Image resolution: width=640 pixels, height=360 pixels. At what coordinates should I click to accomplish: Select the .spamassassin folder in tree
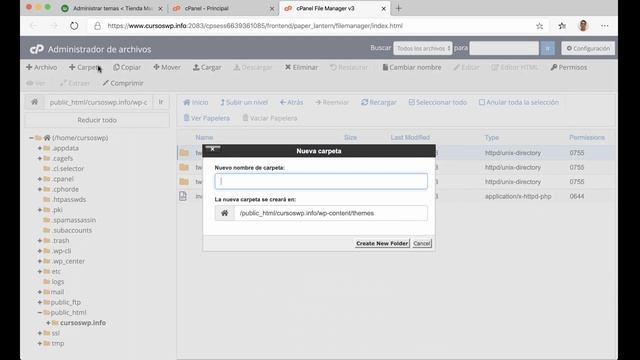pyautogui.click(x=73, y=220)
